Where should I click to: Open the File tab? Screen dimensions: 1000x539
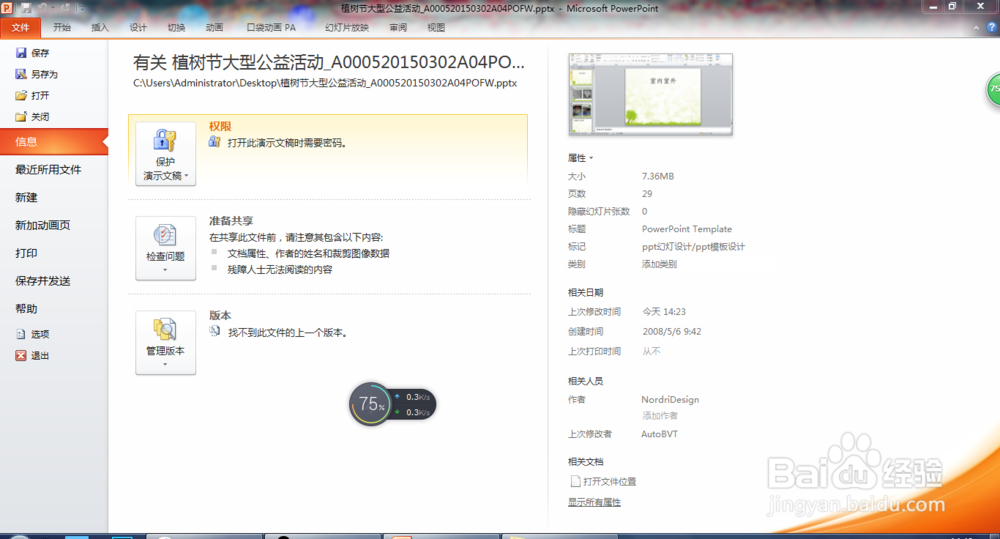[21, 27]
